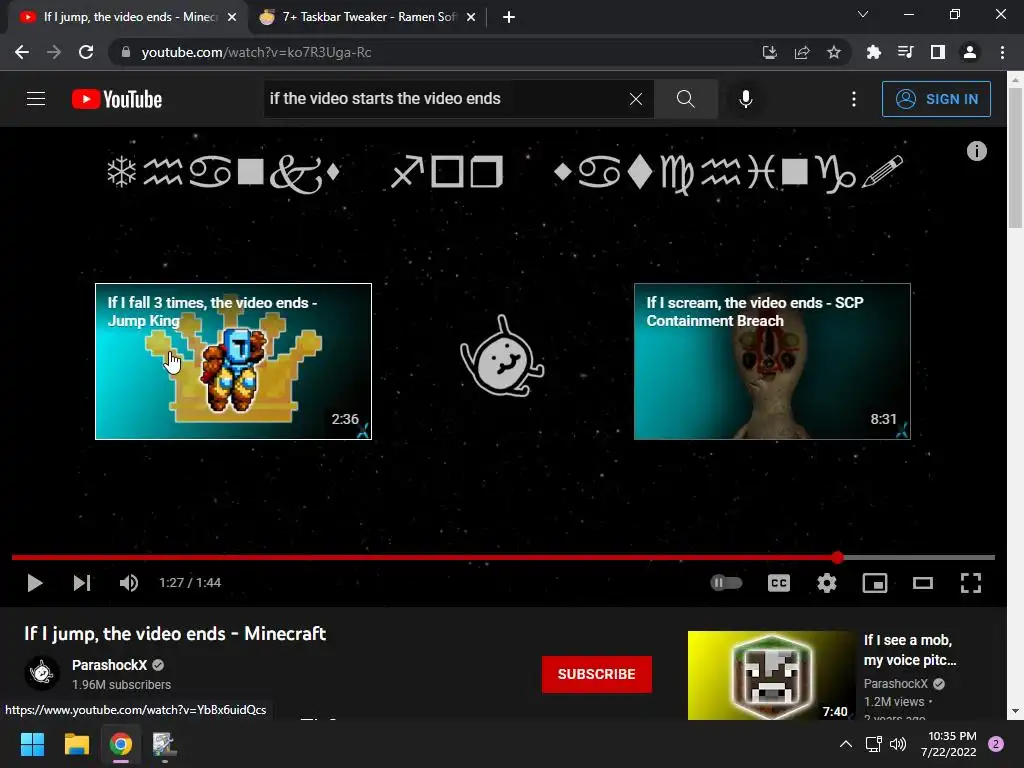1024x768 pixels.
Task: Go forward in browser history
Action: tap(54, 52)
